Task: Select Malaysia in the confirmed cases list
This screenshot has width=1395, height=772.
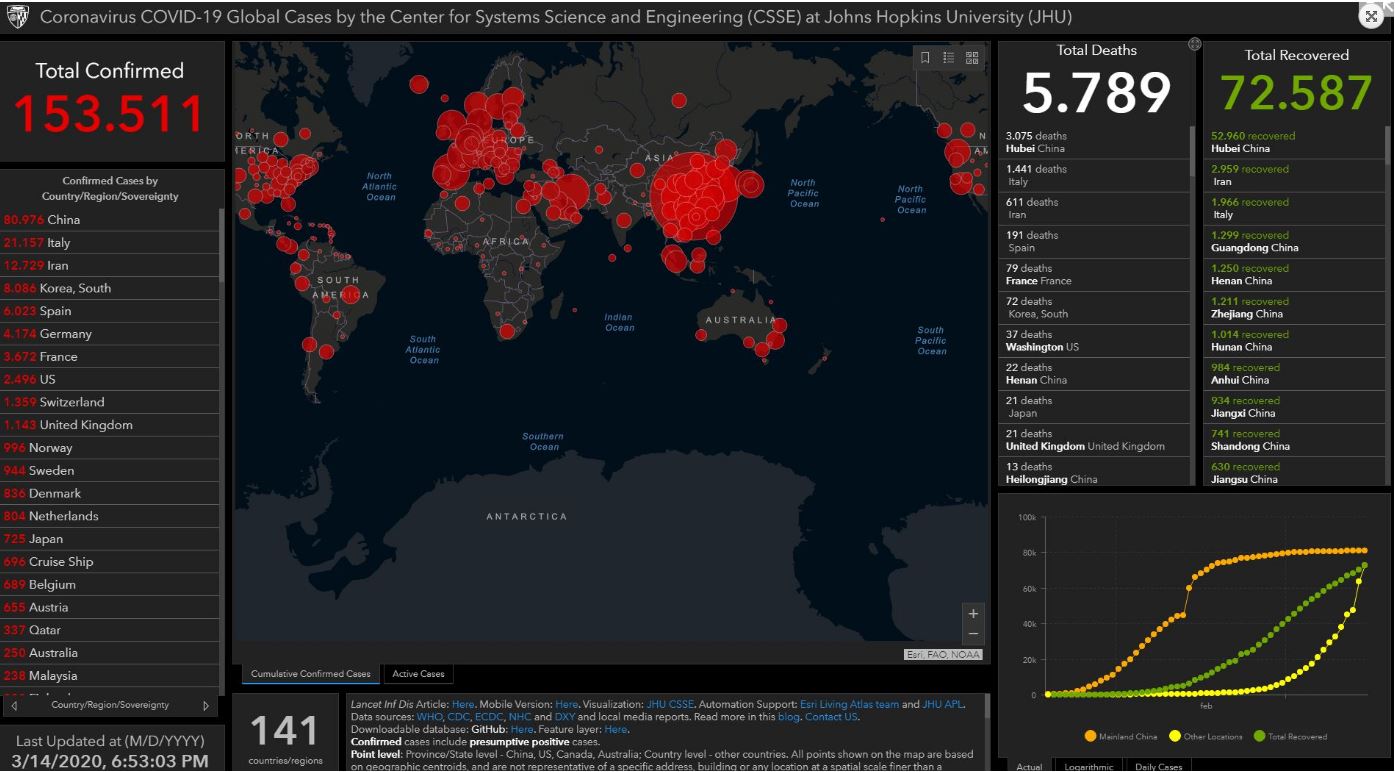Action: (x=110, y=676)
